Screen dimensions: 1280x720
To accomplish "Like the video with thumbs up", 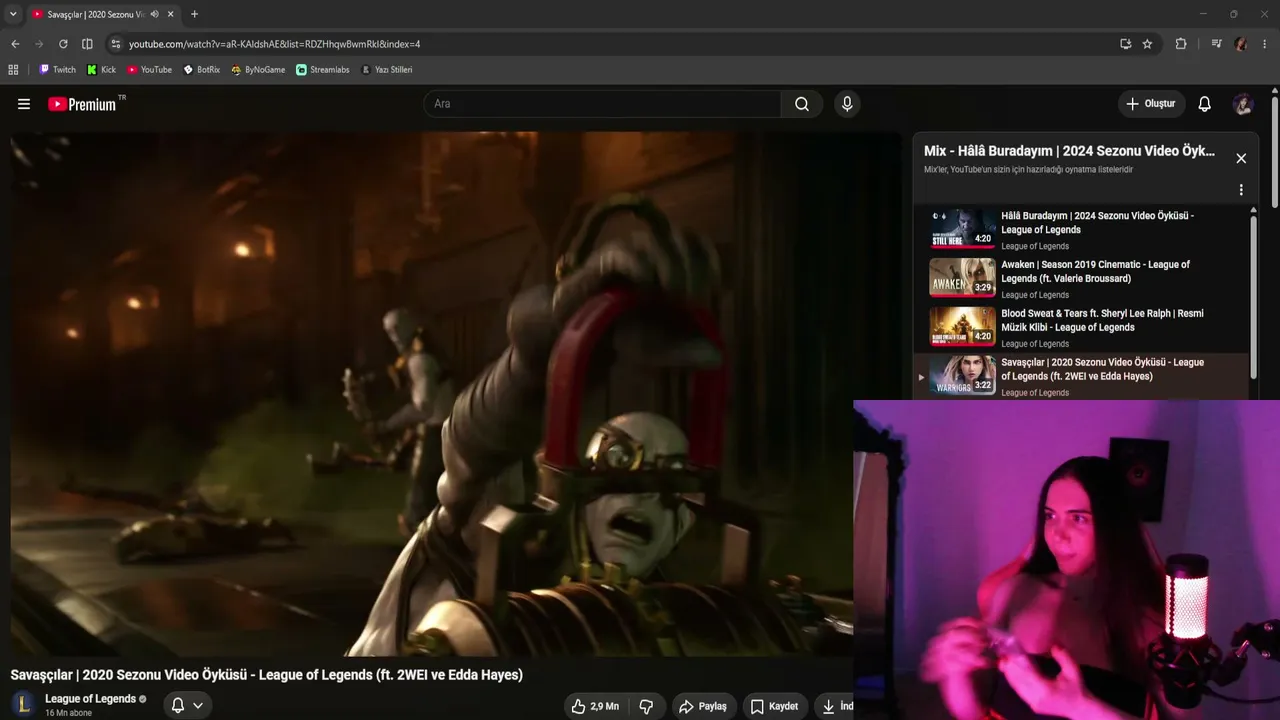I will click(594, 706).
